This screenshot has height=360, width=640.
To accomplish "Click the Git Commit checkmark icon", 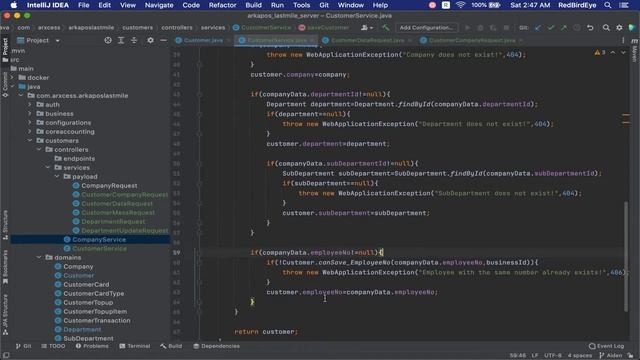I will (x=551, y=28).
